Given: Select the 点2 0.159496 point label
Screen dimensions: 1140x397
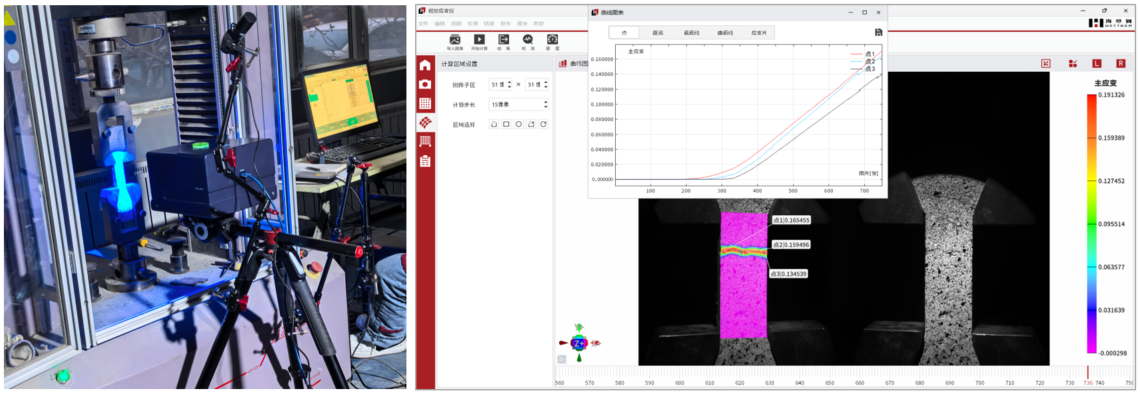Looking at the screenshot, I should [x=791, y=245].
